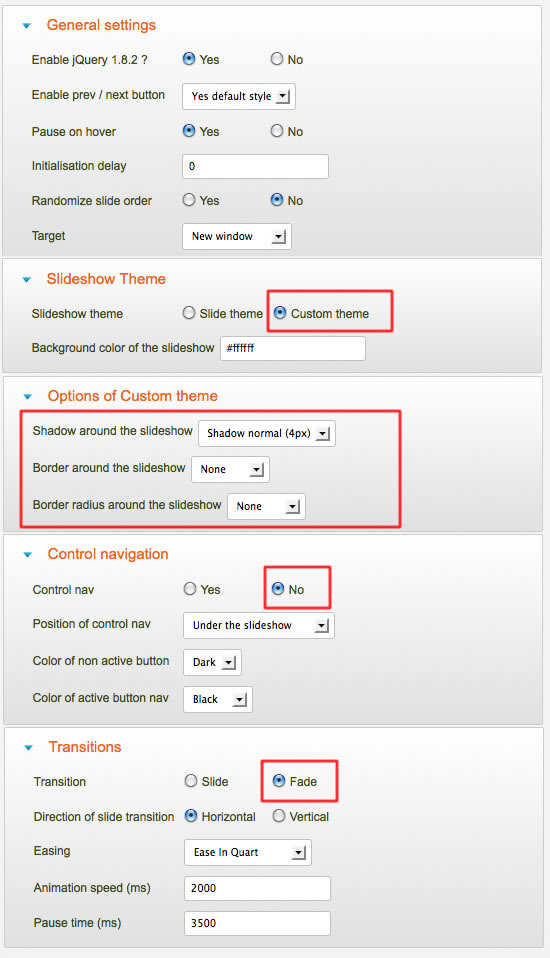Open Shadow around the slideshow dropdown

tap(267, 434)
